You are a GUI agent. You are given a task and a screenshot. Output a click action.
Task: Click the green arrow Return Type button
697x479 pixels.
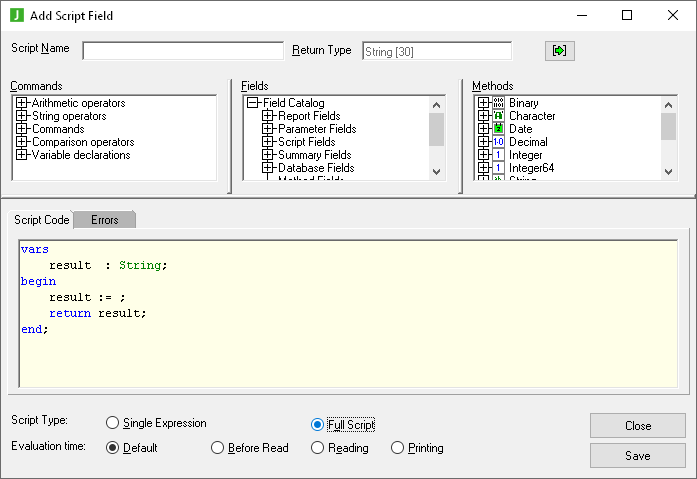tap(559, 50)
